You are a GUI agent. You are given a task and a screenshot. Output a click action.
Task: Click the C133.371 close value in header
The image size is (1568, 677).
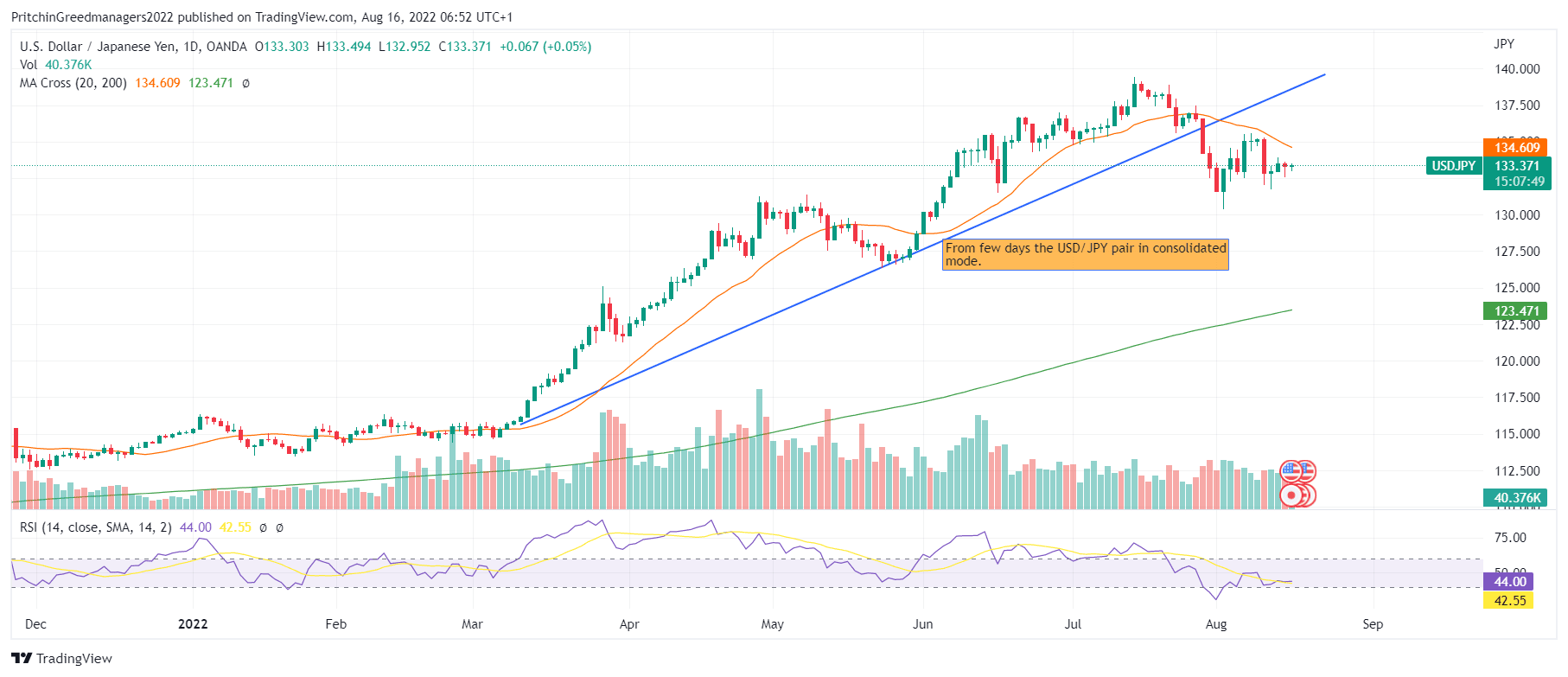[465, 47]
